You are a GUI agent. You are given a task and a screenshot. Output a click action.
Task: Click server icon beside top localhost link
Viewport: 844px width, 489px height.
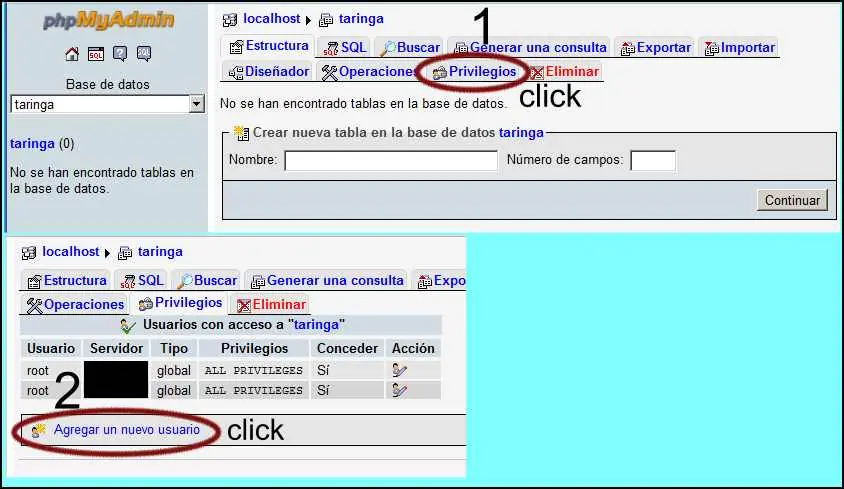coord(230,20)
